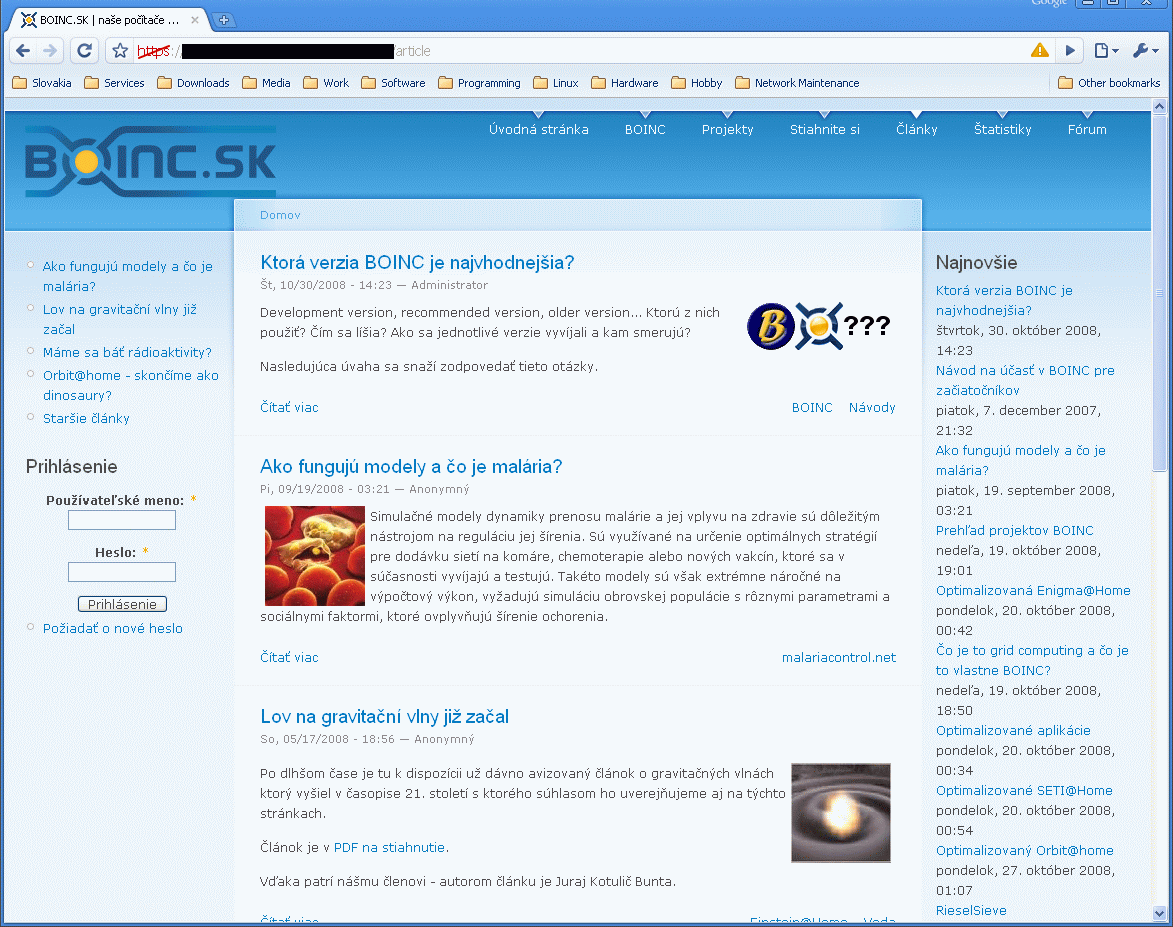
Task: Open the Downloads bookmarks folder
Action: 193,83
